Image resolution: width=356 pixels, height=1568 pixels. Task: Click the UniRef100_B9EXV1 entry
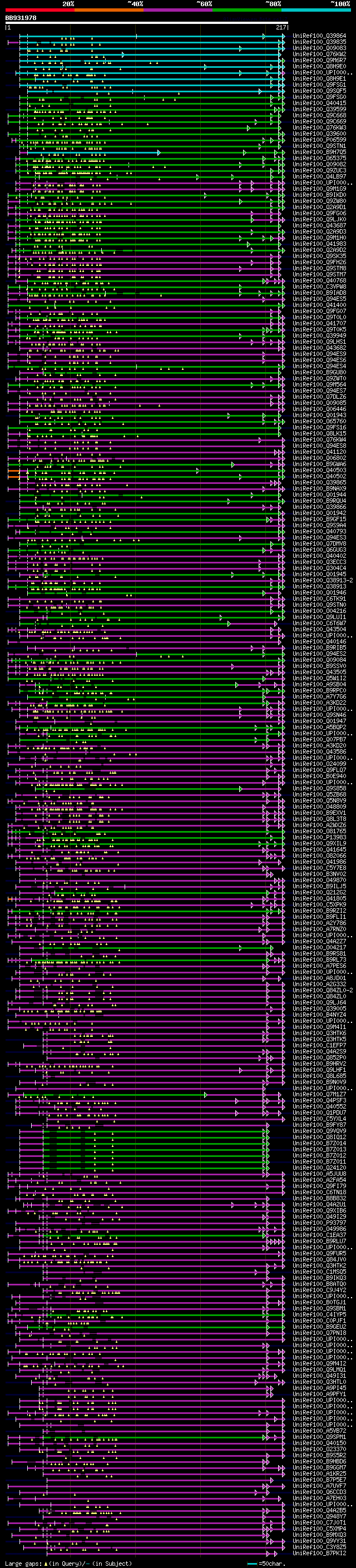(319, 813)
